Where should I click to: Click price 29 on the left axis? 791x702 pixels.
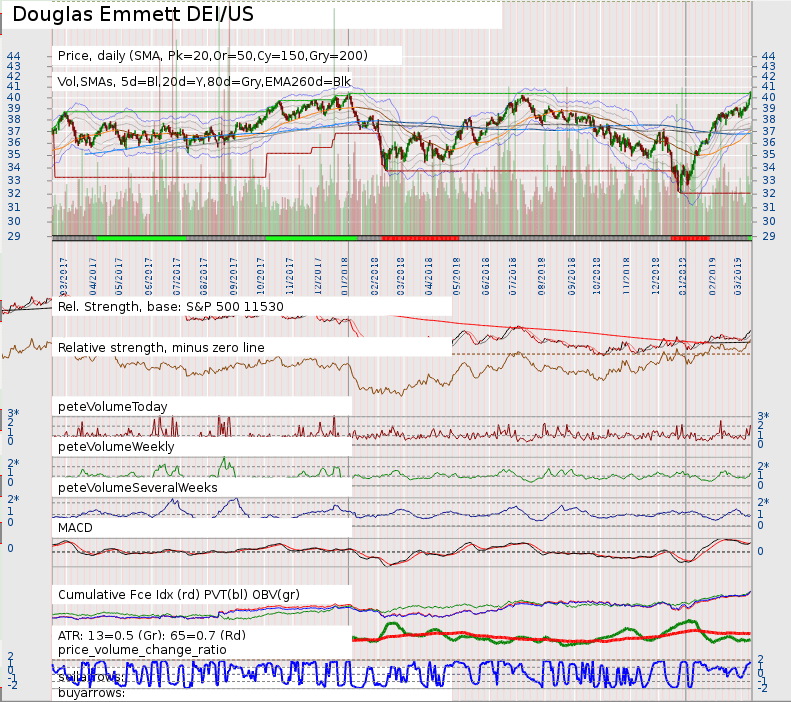[x=14, y=236]
